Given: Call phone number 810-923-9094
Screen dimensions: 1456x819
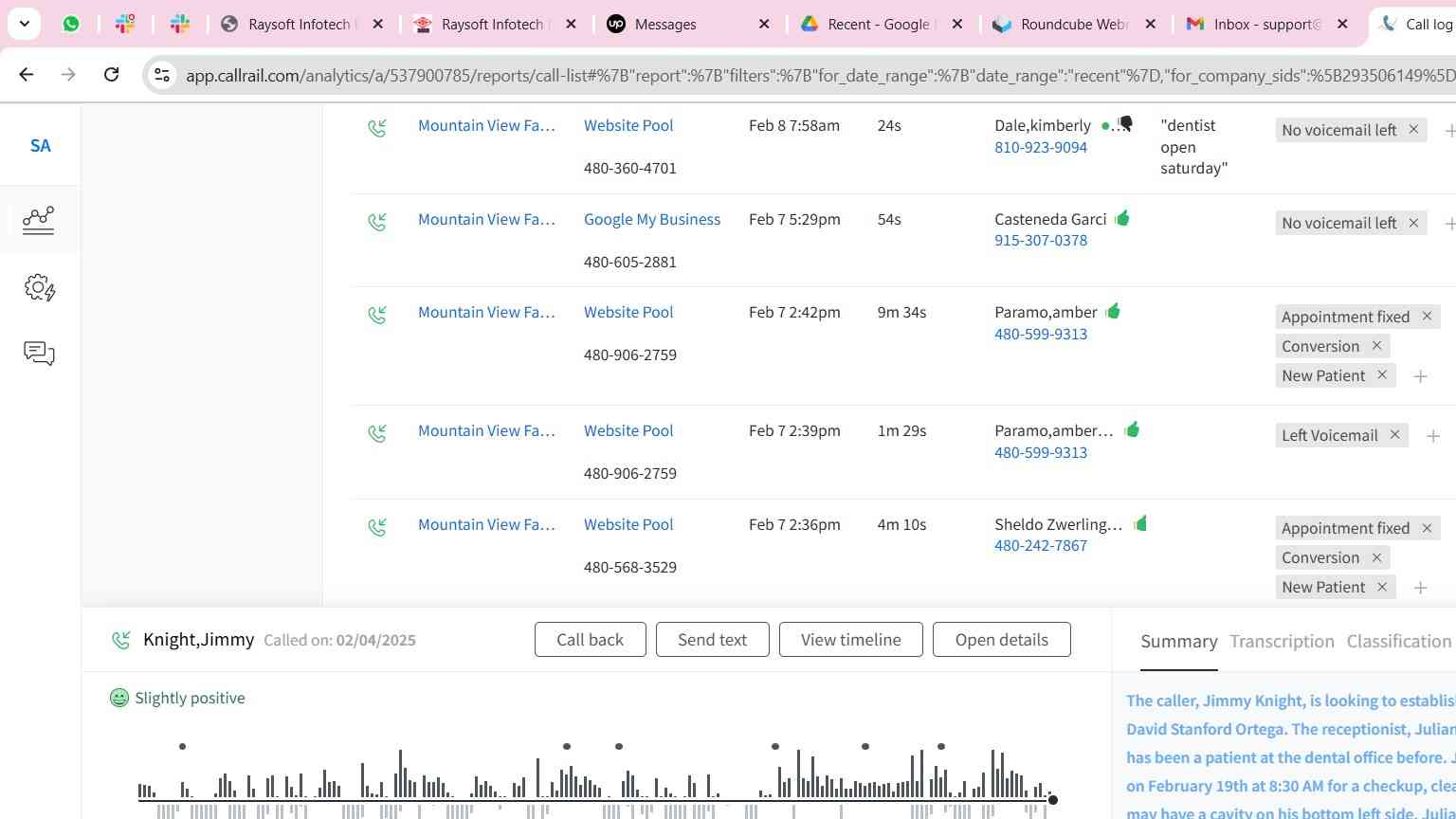Looking at the screenshot, I should pyautogui.click(x=1041, y=147).
